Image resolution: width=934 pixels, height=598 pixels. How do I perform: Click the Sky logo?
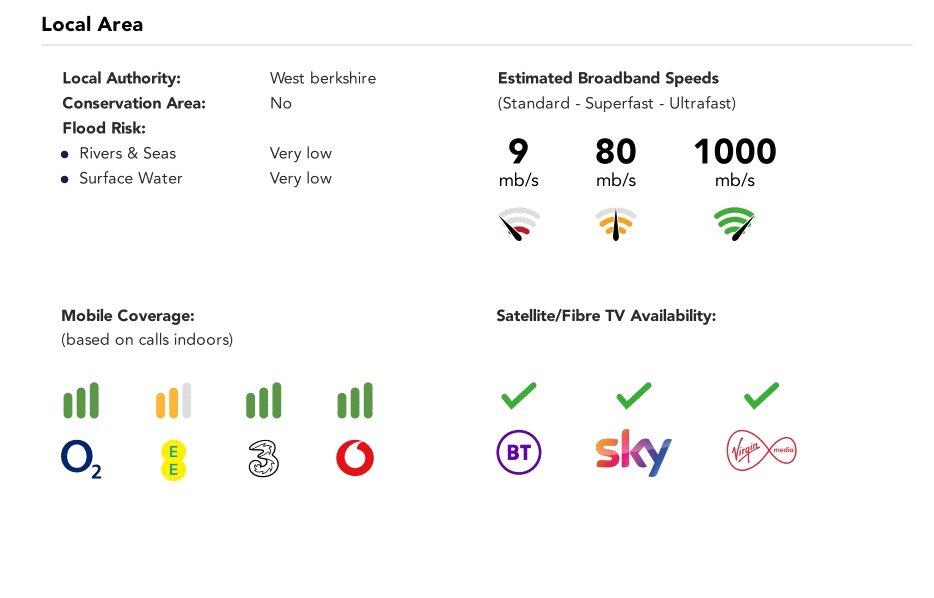(633, 453)
